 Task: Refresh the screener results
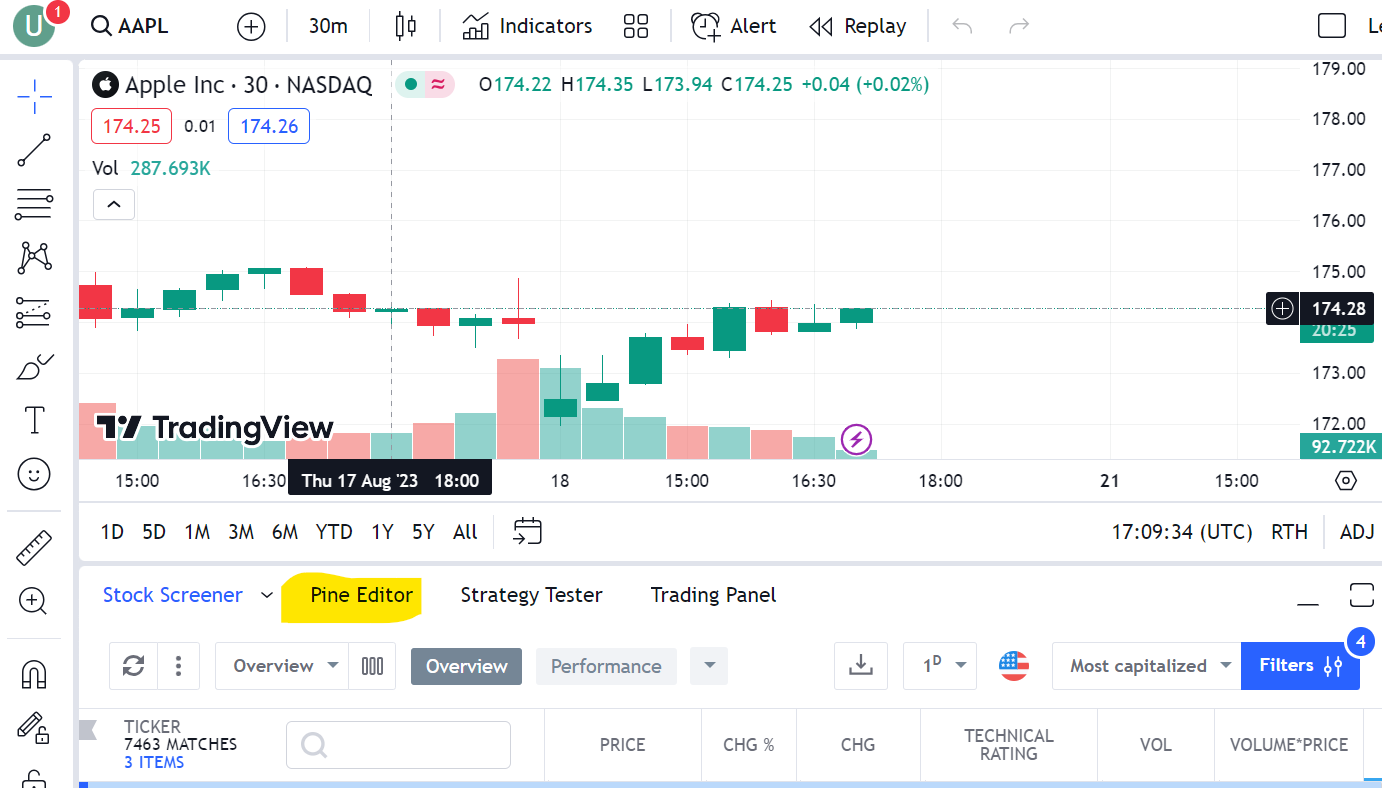(134, 666)
